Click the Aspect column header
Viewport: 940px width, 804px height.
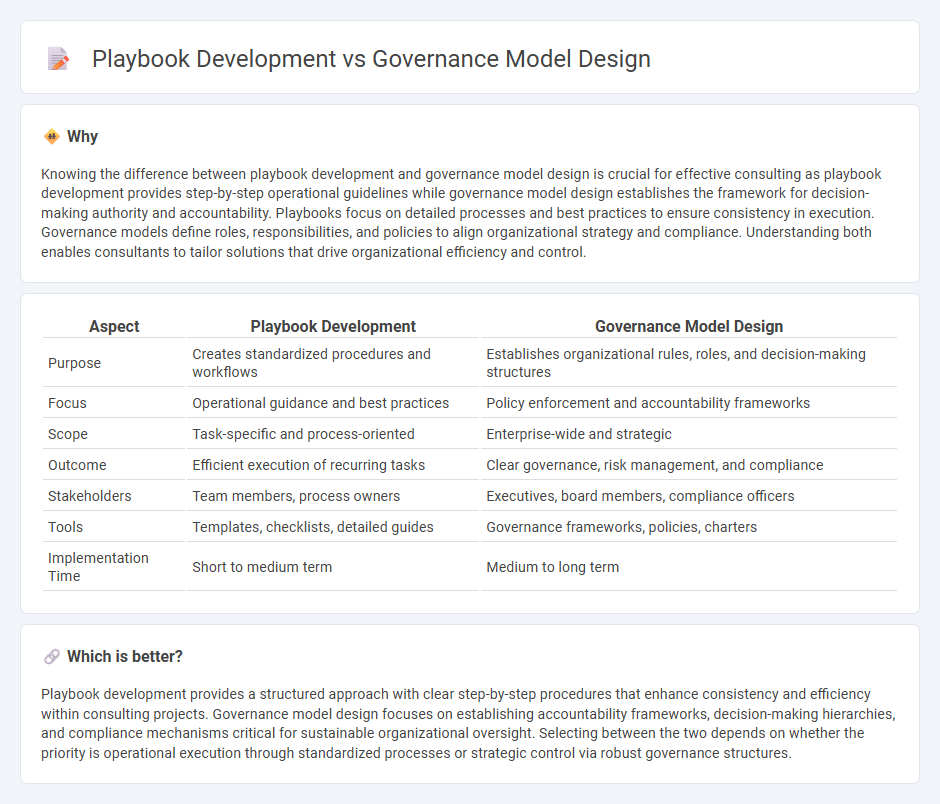[x=113, y=327]
